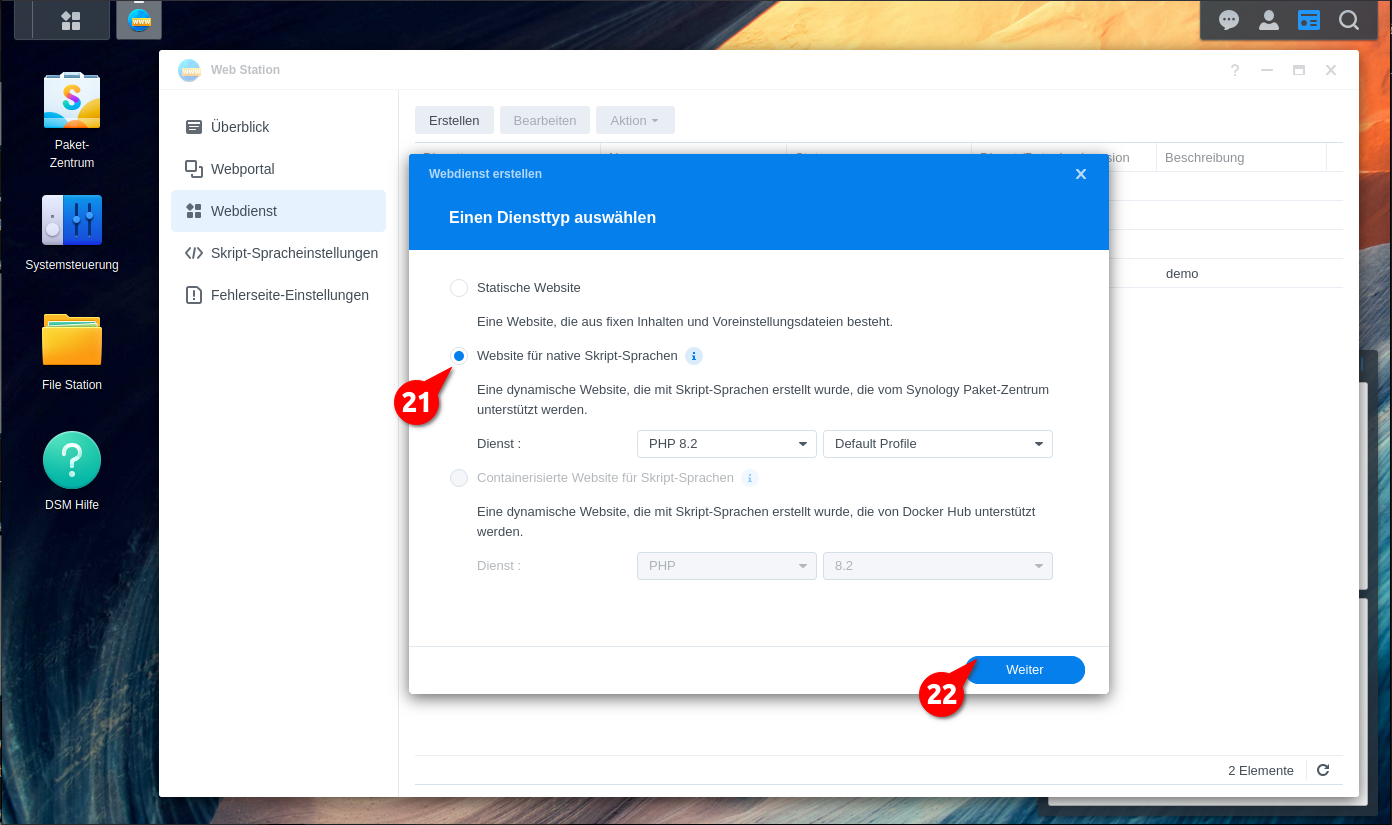Image resolution: width=1392 pixels, height=825 pixels.
Task: Click info icon beside native Skript-Sprachen
Action: [694, 356]
